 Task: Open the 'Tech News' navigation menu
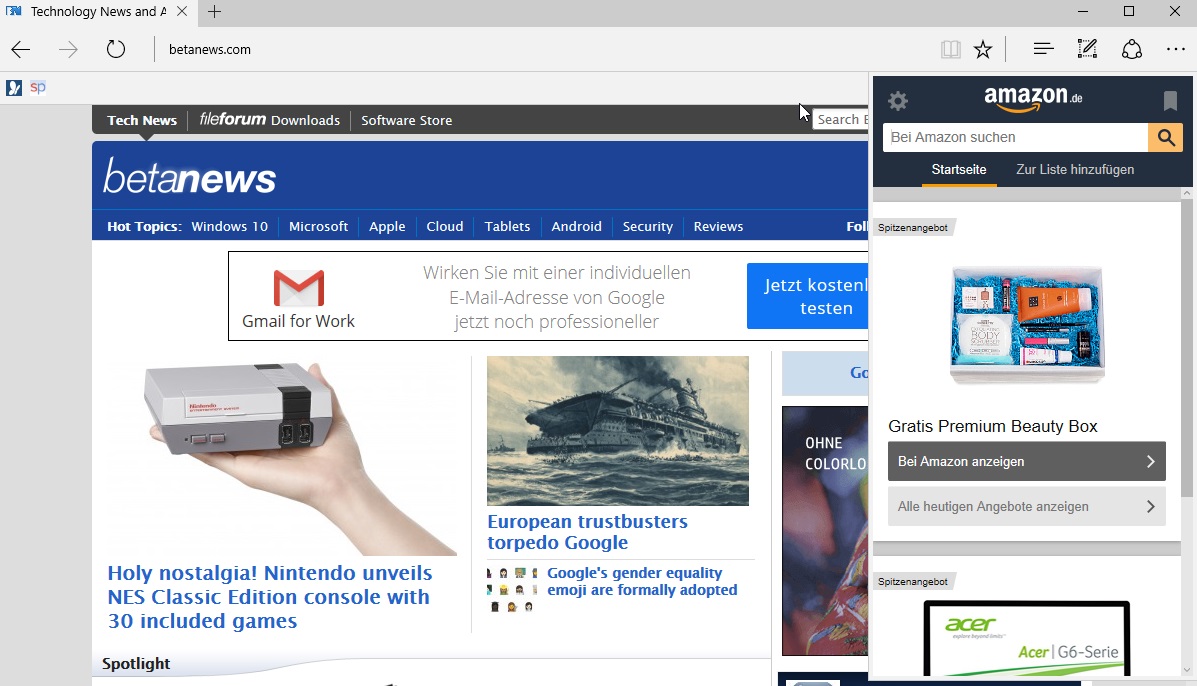point(141,120)
